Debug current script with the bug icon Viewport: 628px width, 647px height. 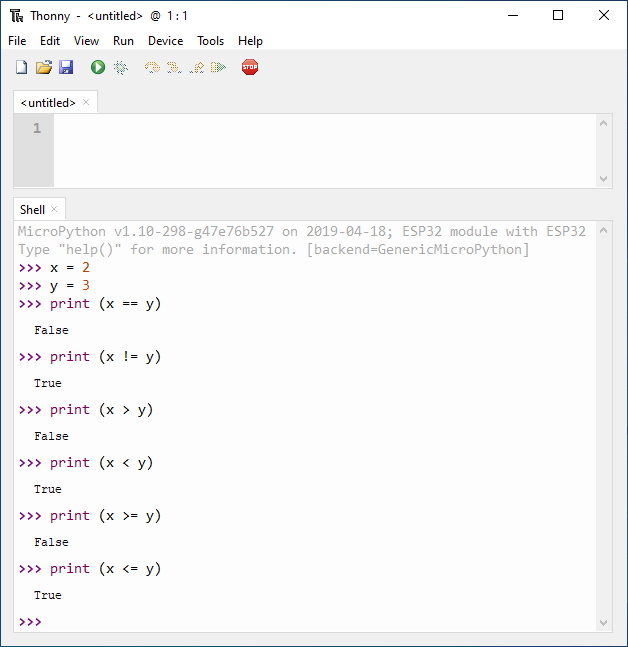pyautogui.click(x=120, y=67)
